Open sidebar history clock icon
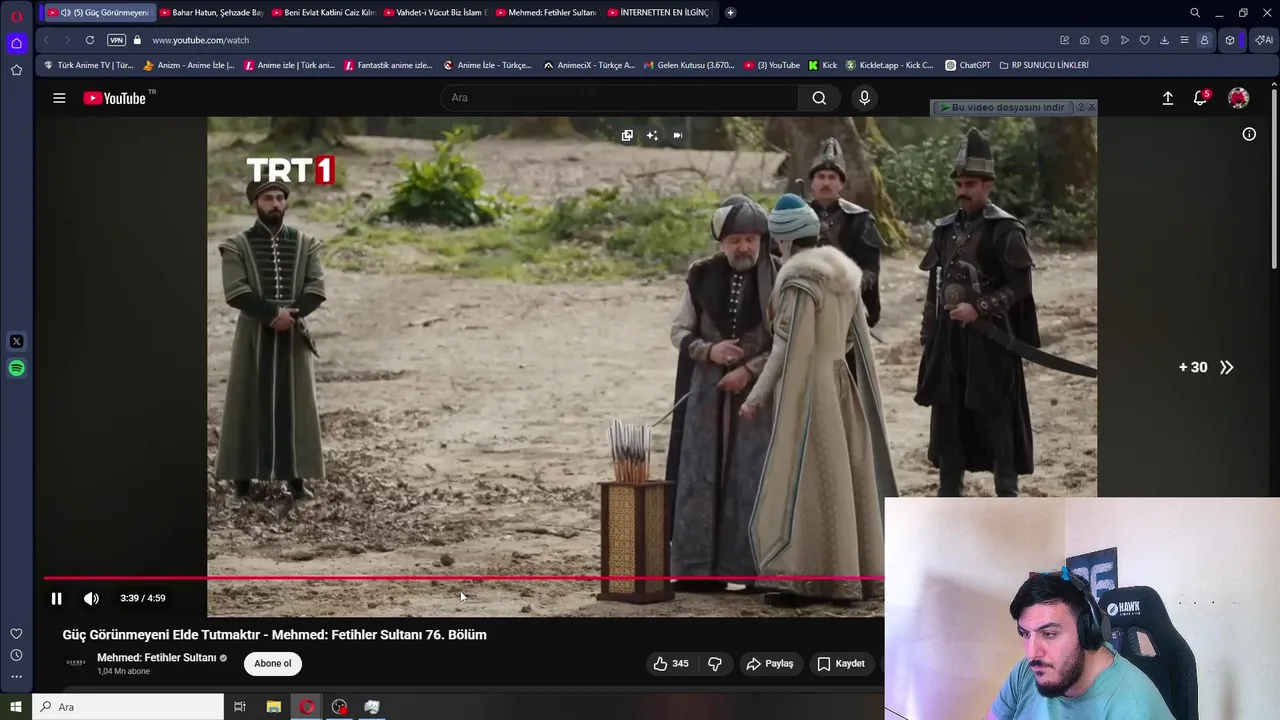 coord(16,655)
